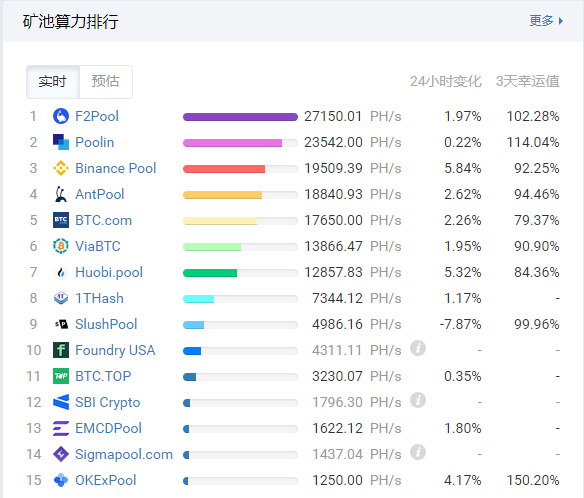Open the SBI Crypto link
This screenshot has width=584, height=498.
click(x=108, y=402)
